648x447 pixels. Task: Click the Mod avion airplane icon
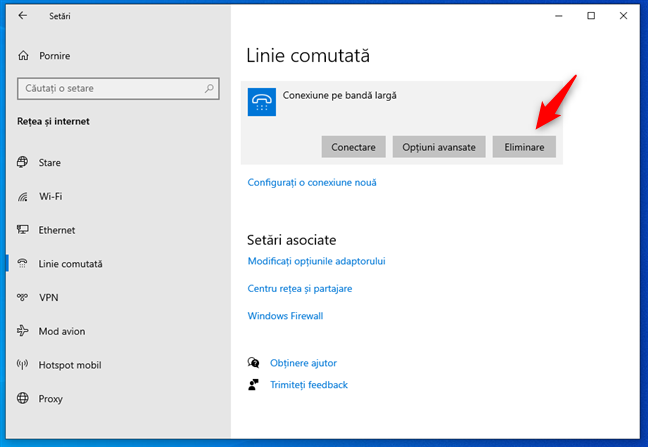[23, 331]
